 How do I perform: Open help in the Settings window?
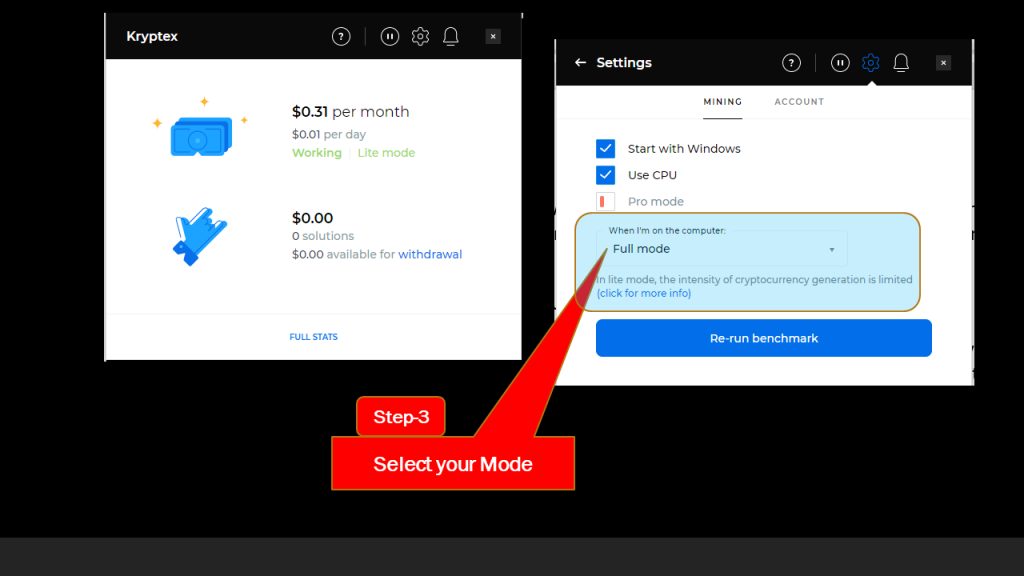(x=792, y=63)
